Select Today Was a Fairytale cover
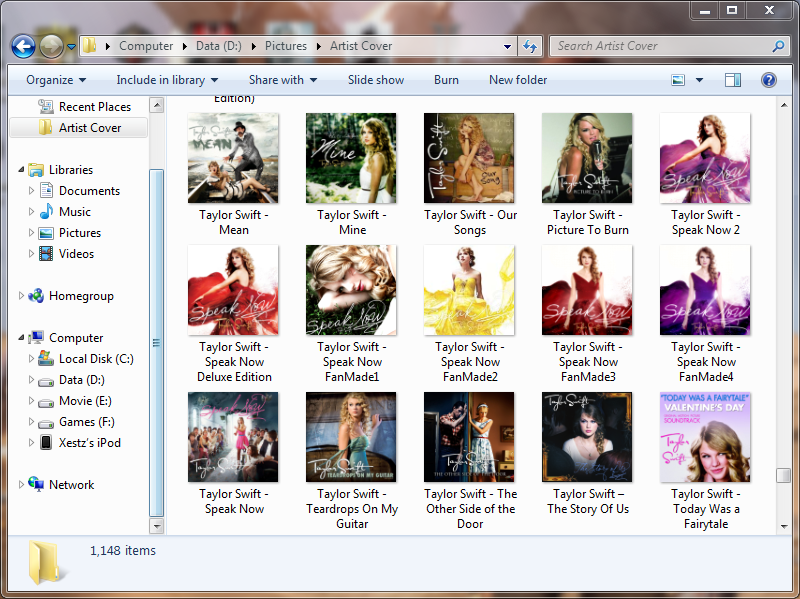 (x=705, y=437)
